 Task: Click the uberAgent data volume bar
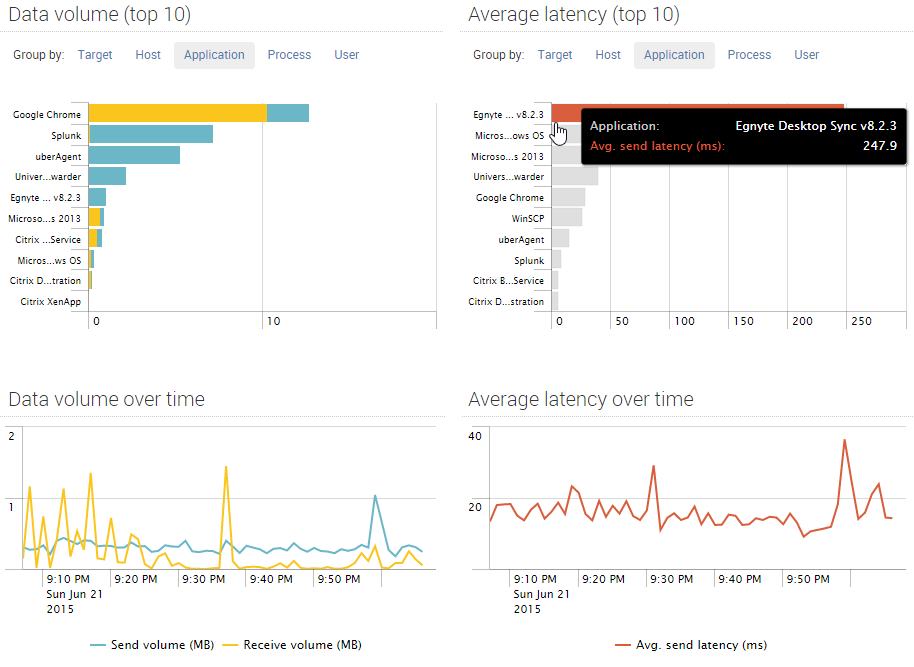click(x=135, y=155)
